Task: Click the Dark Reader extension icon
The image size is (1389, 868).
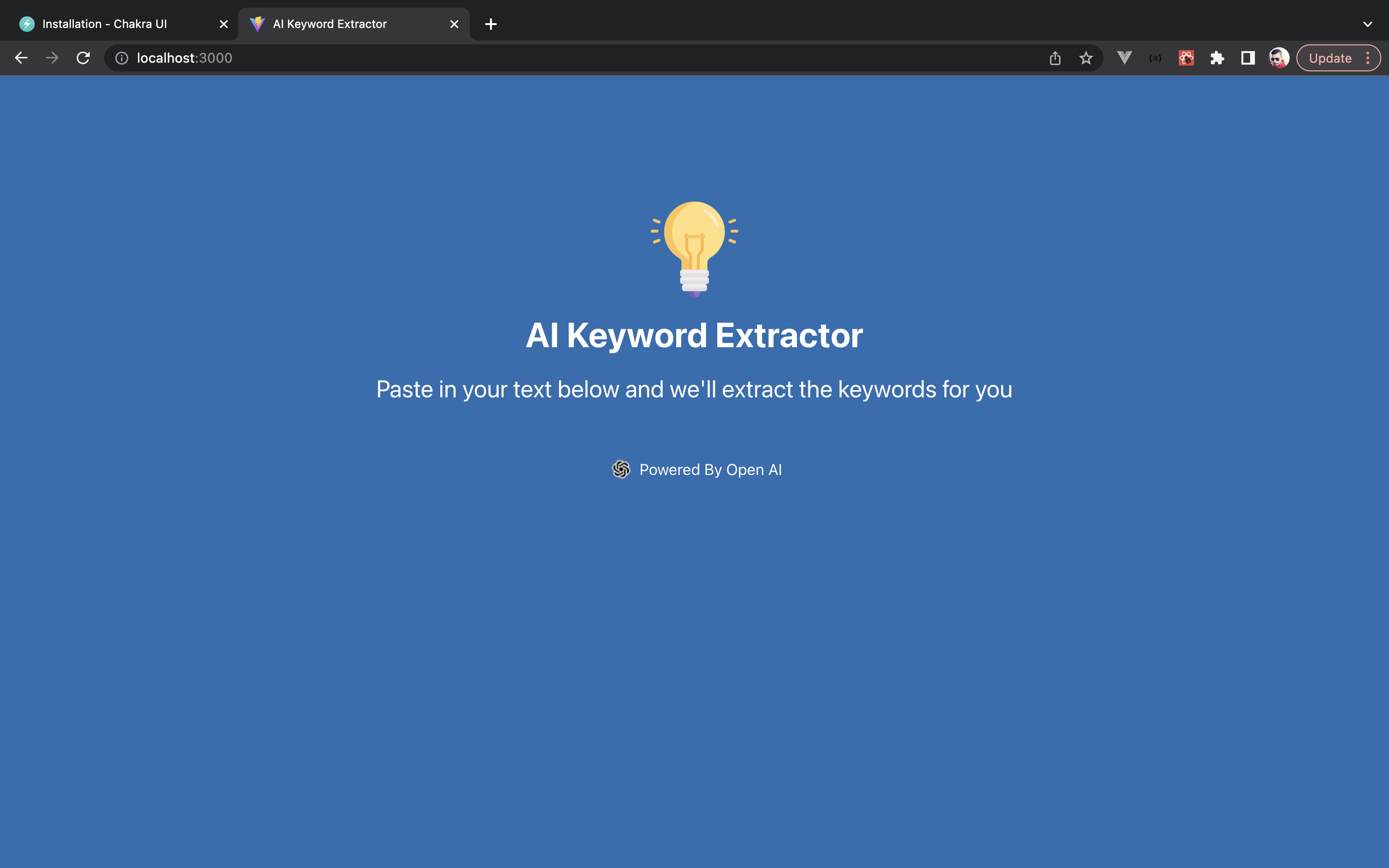Action: pyautogui.click(x=1248, y=57)
